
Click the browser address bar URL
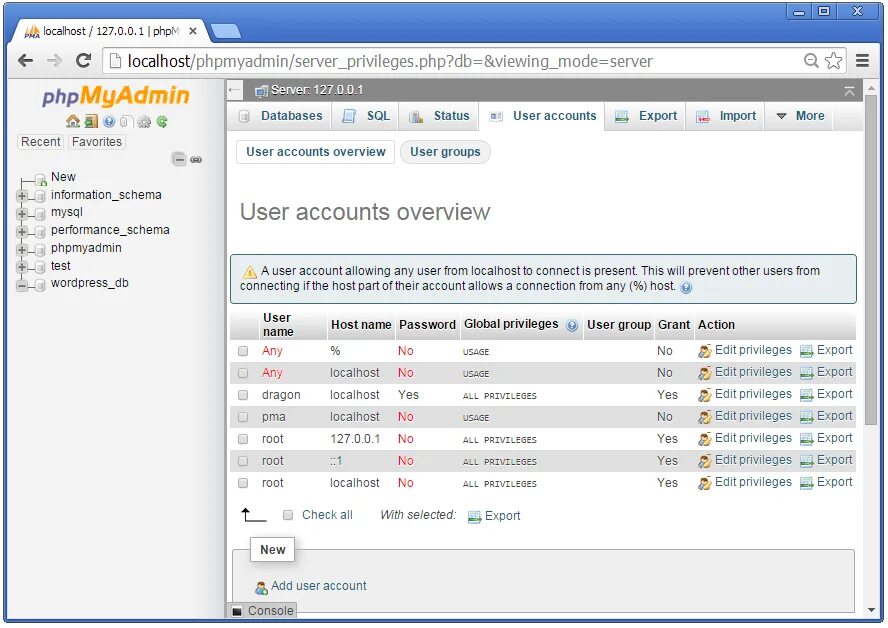click(x=390, y=61)
